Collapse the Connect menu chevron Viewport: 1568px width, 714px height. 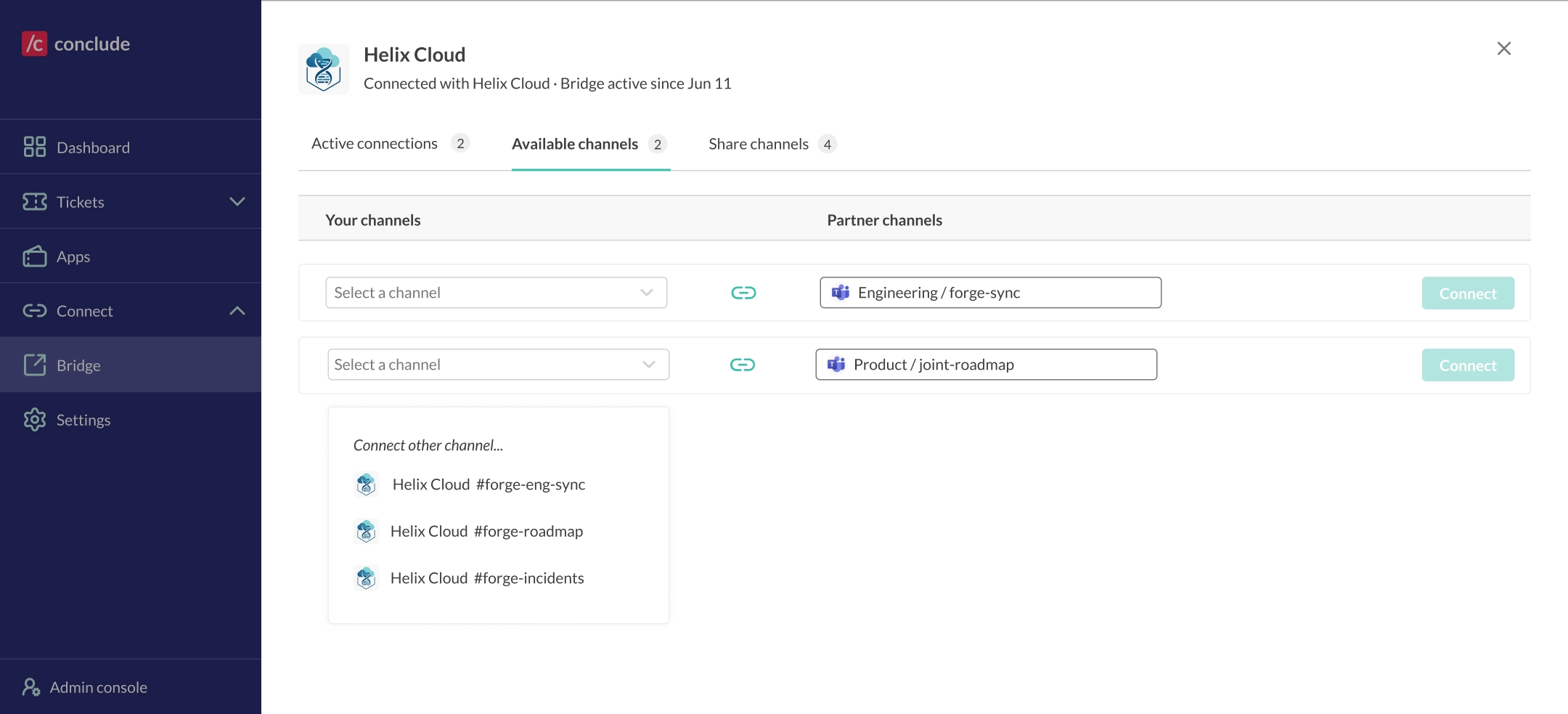[x=237, y=311]
